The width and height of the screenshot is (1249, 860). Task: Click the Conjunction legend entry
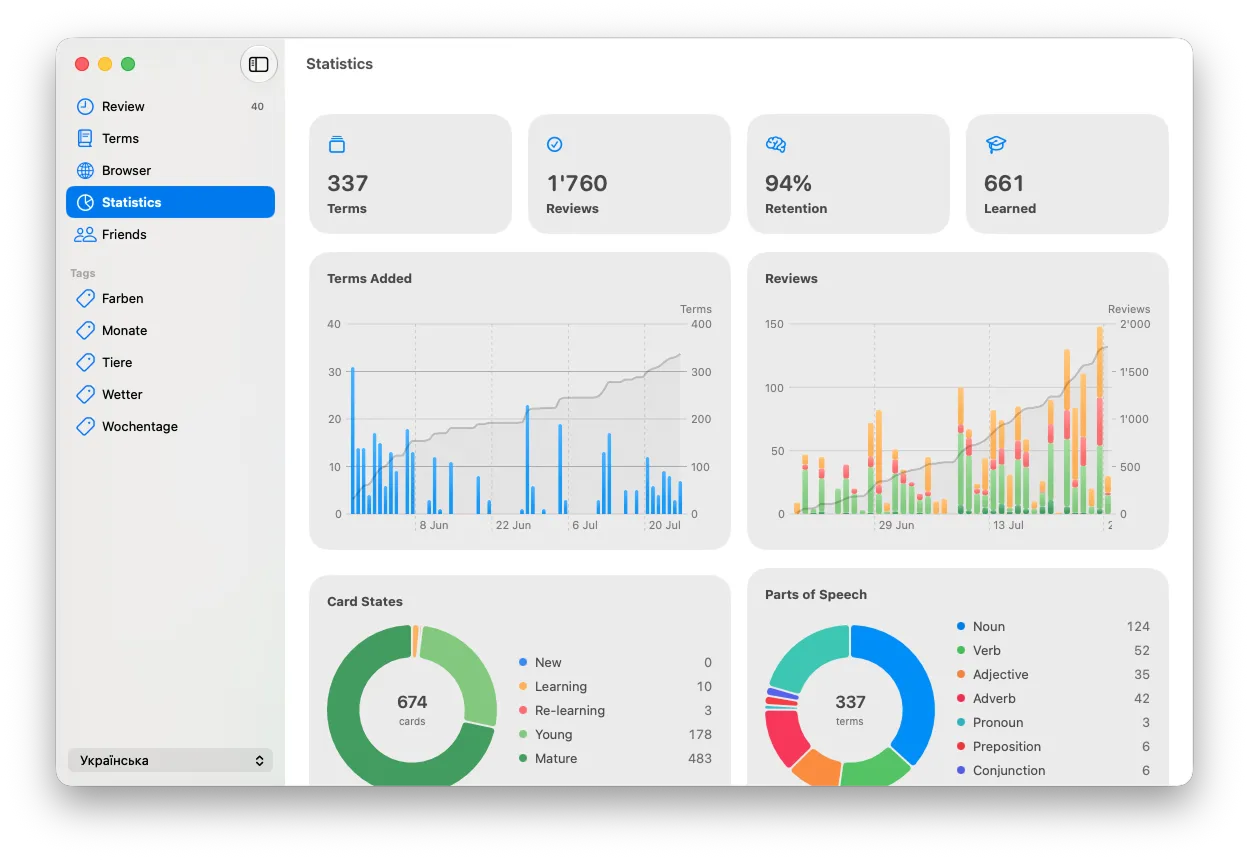coord(1052,770)
